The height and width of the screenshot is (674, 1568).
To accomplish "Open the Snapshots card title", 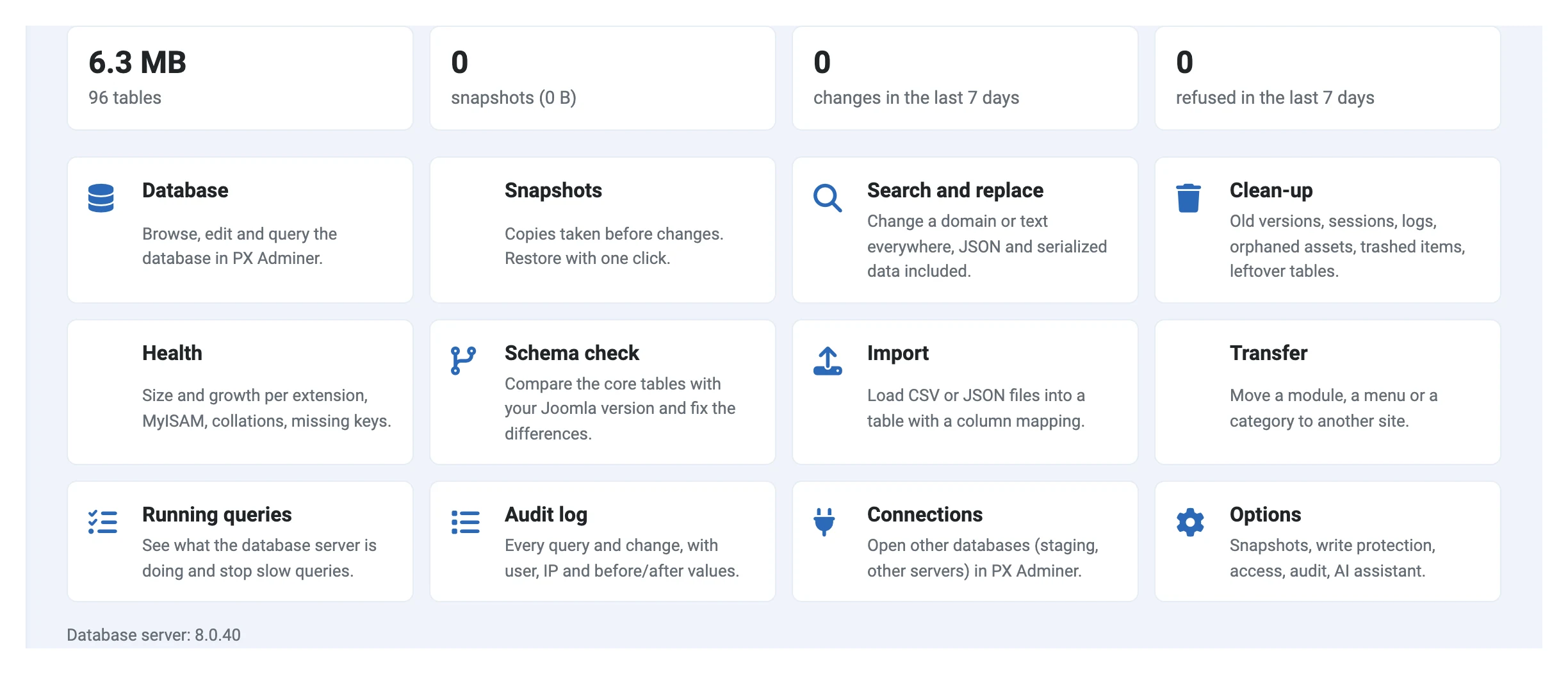I will point(553,190).
